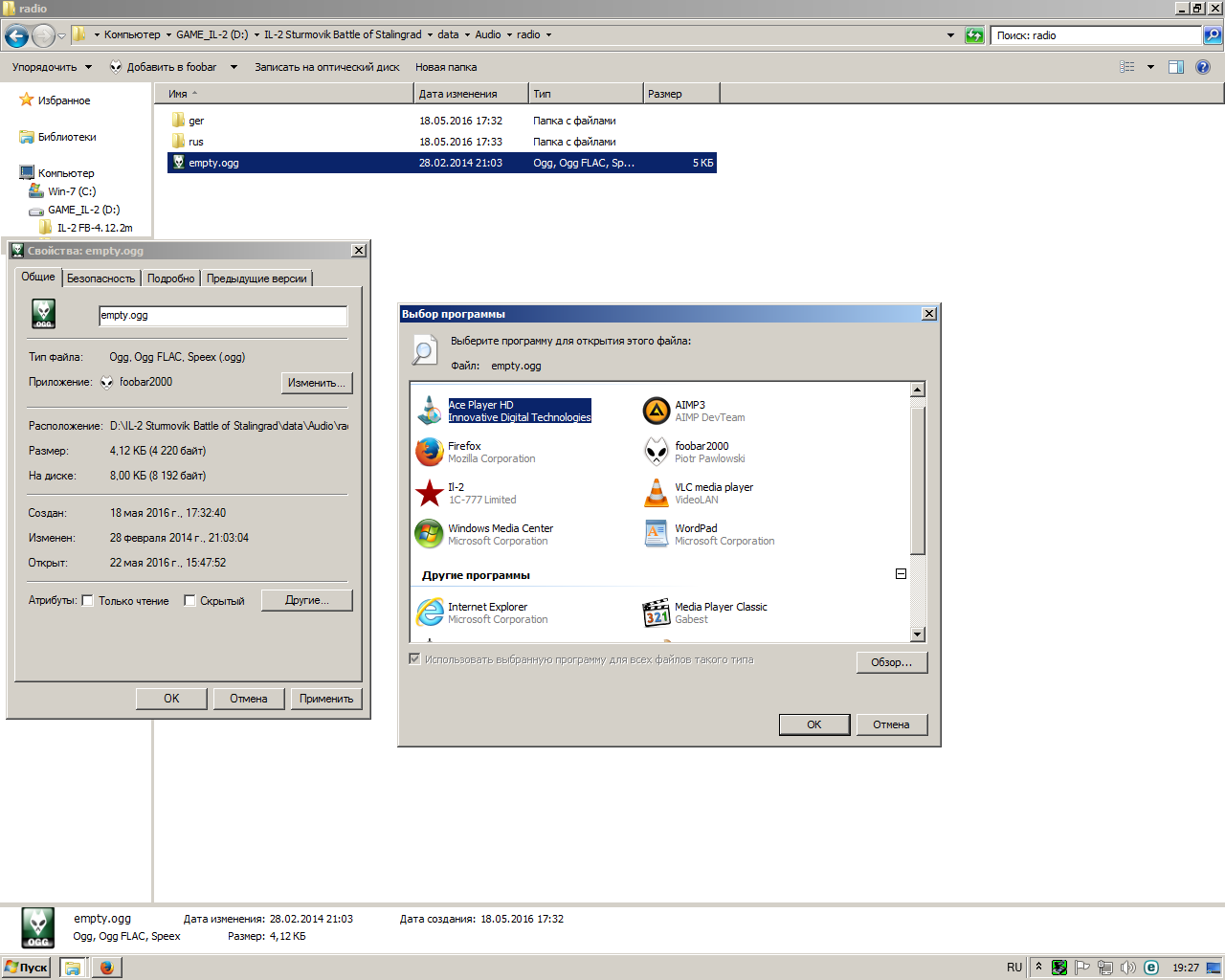The image size is (1225, 980).
Task: Switch to the Безопасность tab
Action: pyautogui.click(x=101, y=278)
